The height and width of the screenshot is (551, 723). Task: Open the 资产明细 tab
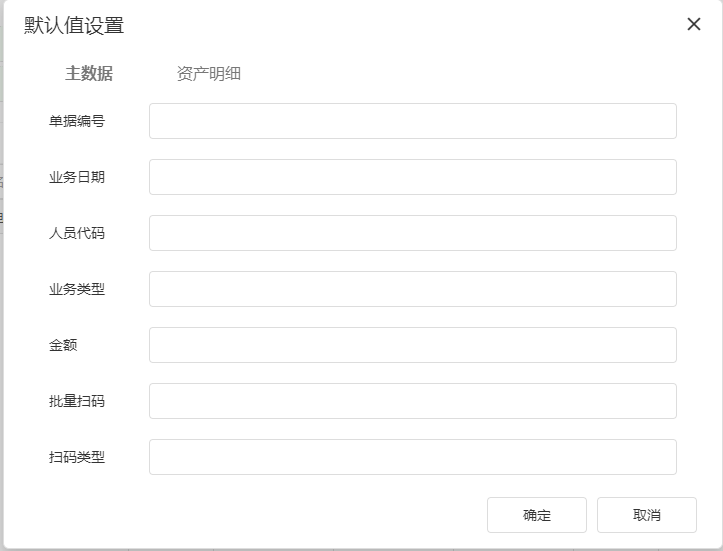[x=209, y=74]
